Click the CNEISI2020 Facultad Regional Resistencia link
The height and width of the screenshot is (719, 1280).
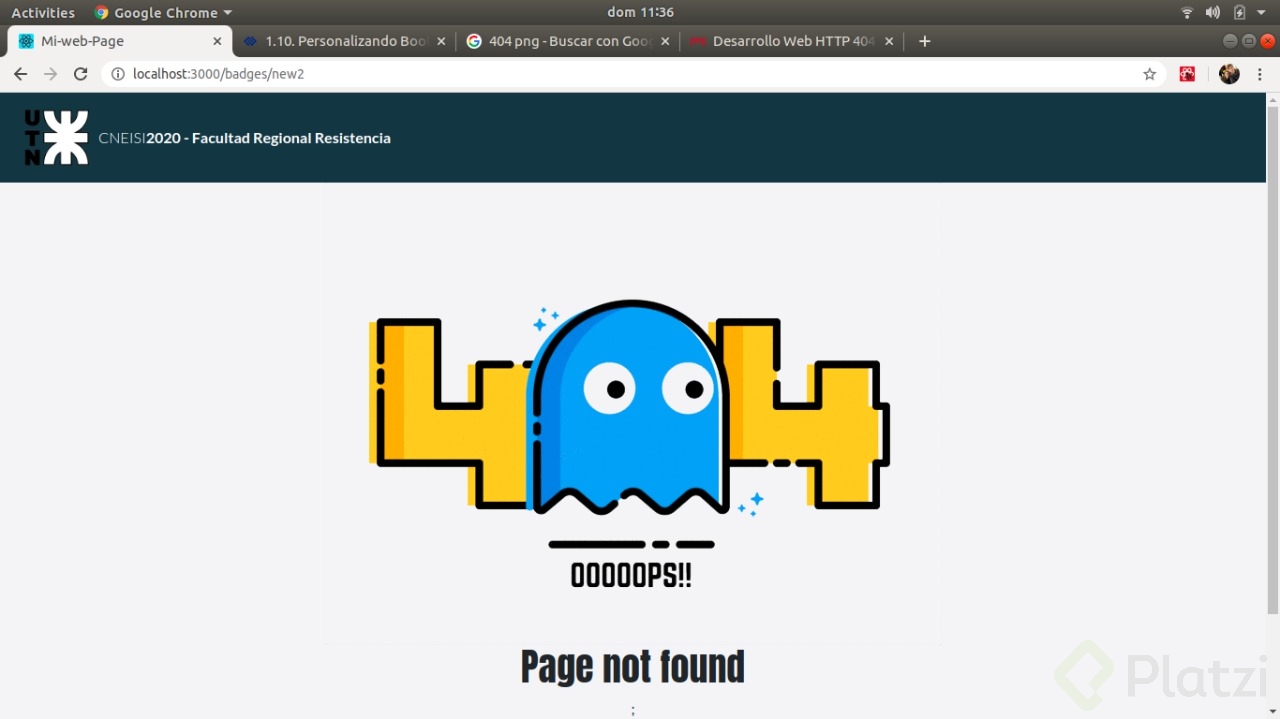click(244, 138)
